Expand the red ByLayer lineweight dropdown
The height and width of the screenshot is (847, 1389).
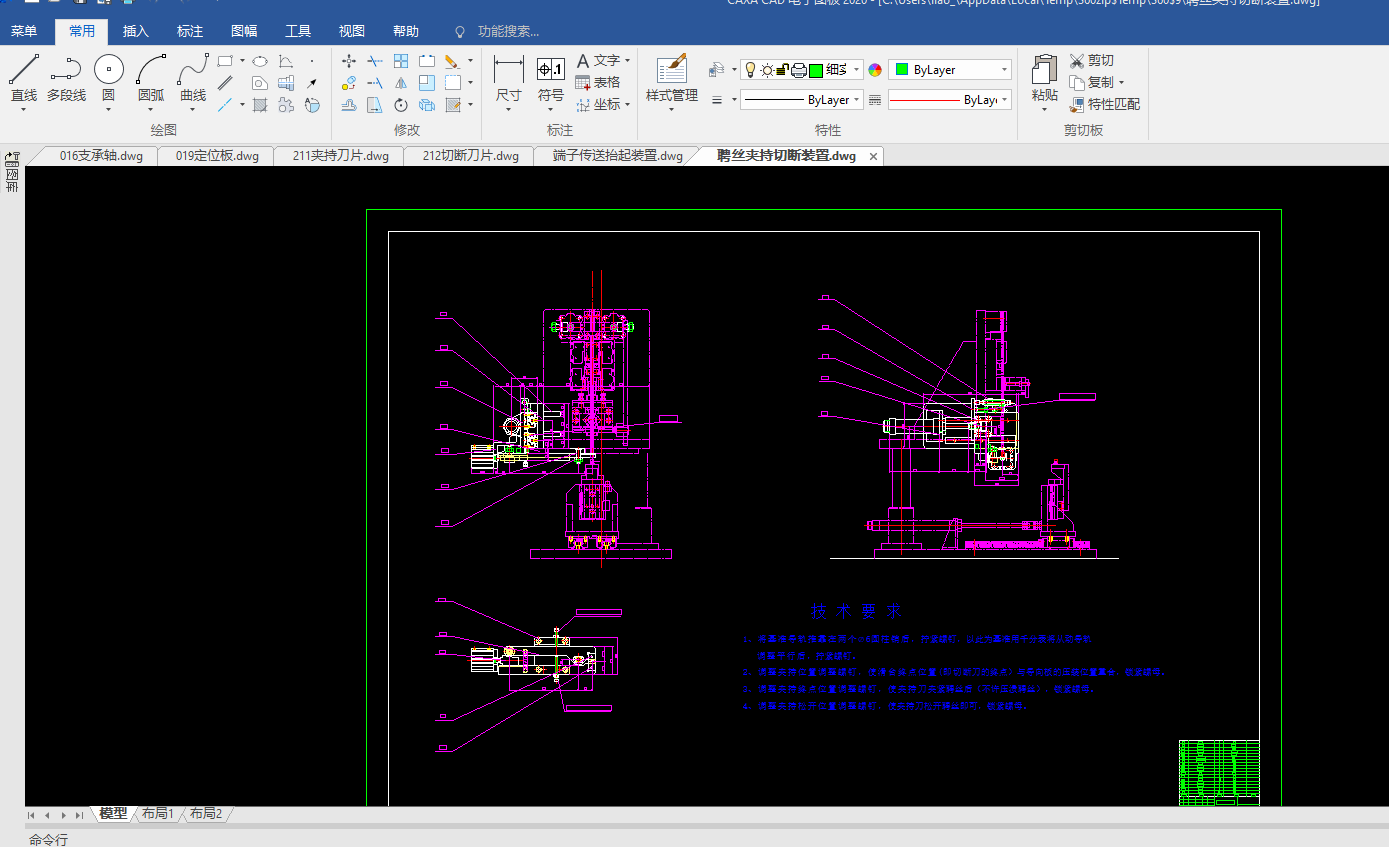(x=950, y=100)
